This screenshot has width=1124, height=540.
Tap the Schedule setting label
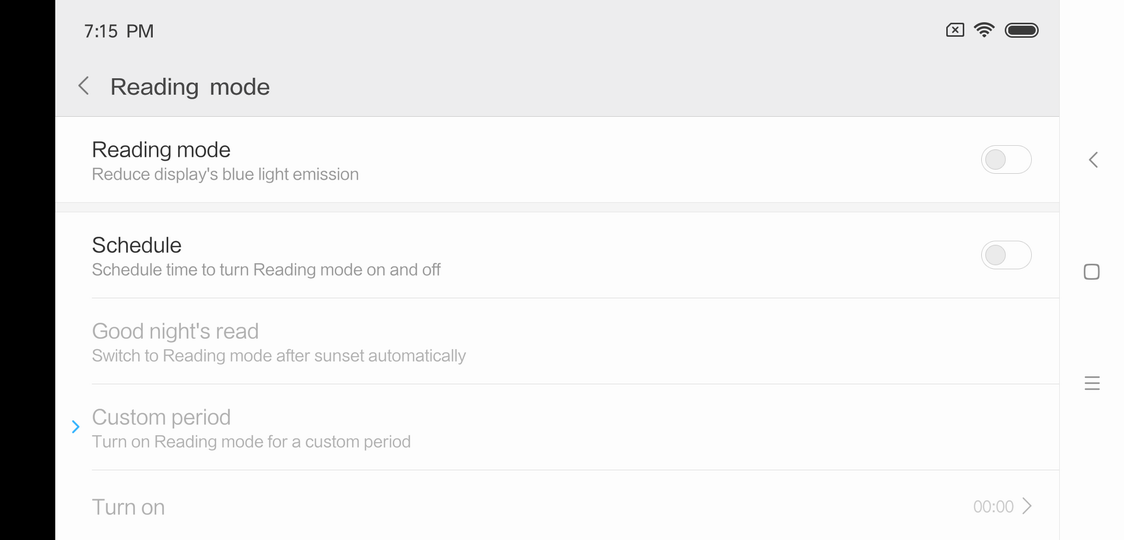click(136, 245)
